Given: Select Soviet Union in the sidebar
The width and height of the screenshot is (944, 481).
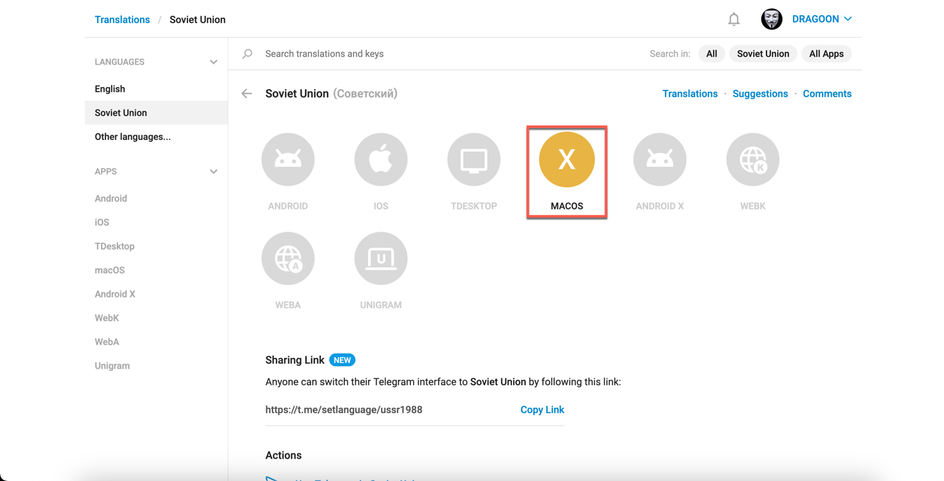Looking at the screenshot, I should 156,113.
